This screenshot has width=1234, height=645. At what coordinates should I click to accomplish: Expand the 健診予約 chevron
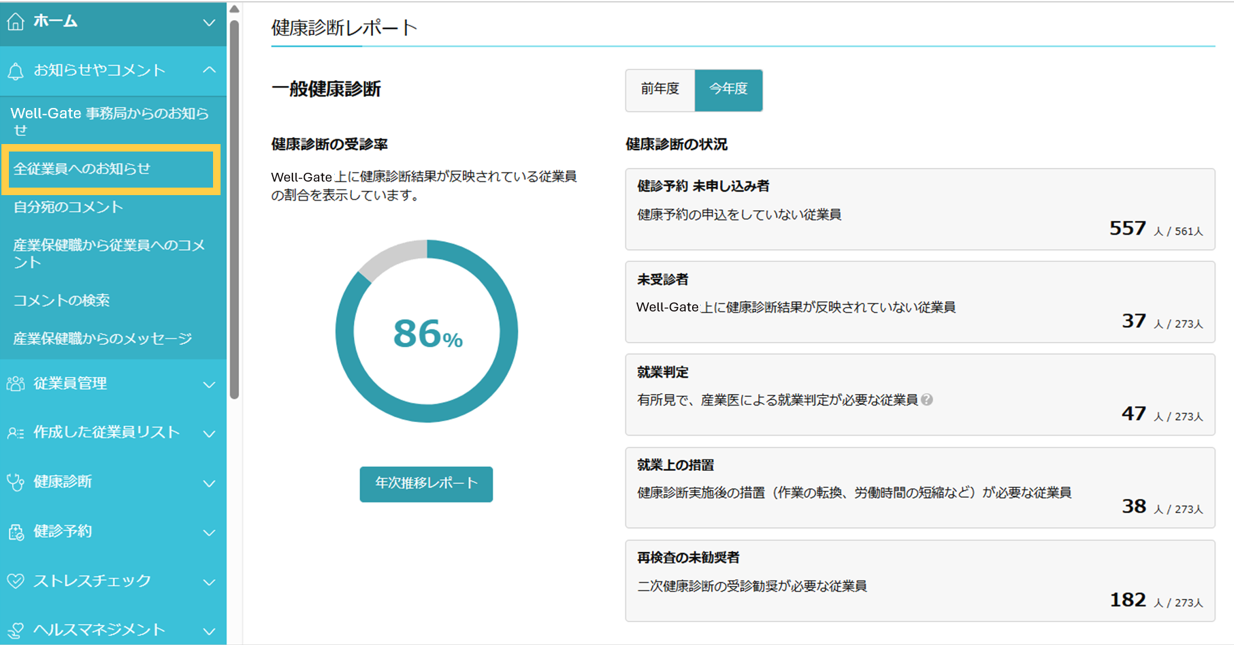coord(208,532)
